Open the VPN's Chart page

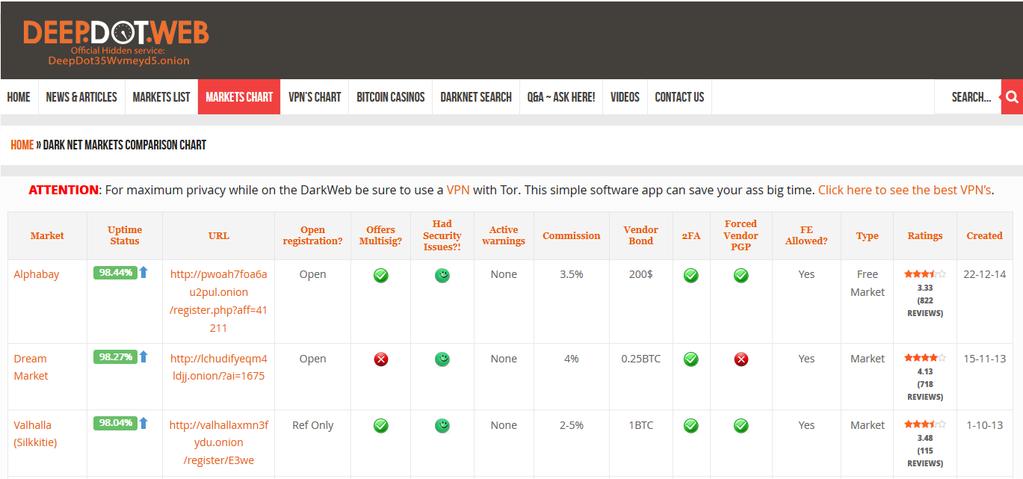314,97
